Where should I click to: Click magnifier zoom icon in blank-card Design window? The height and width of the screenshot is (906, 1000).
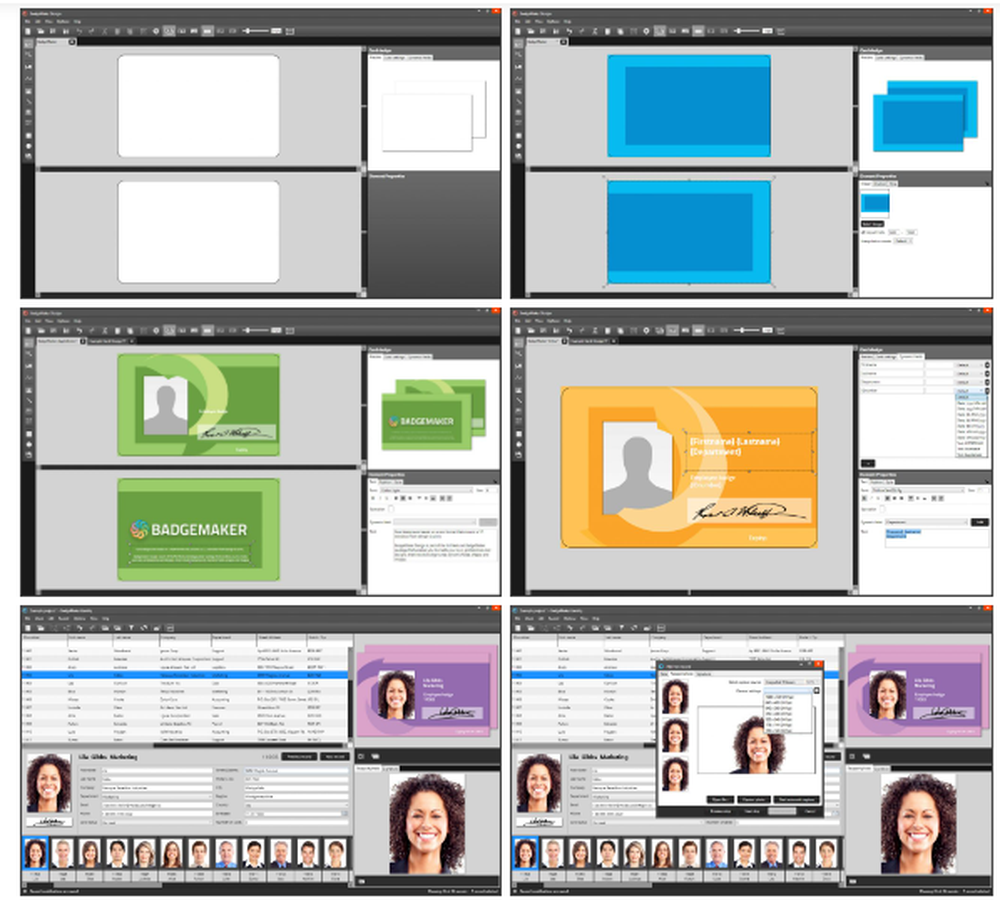[169, 31]
